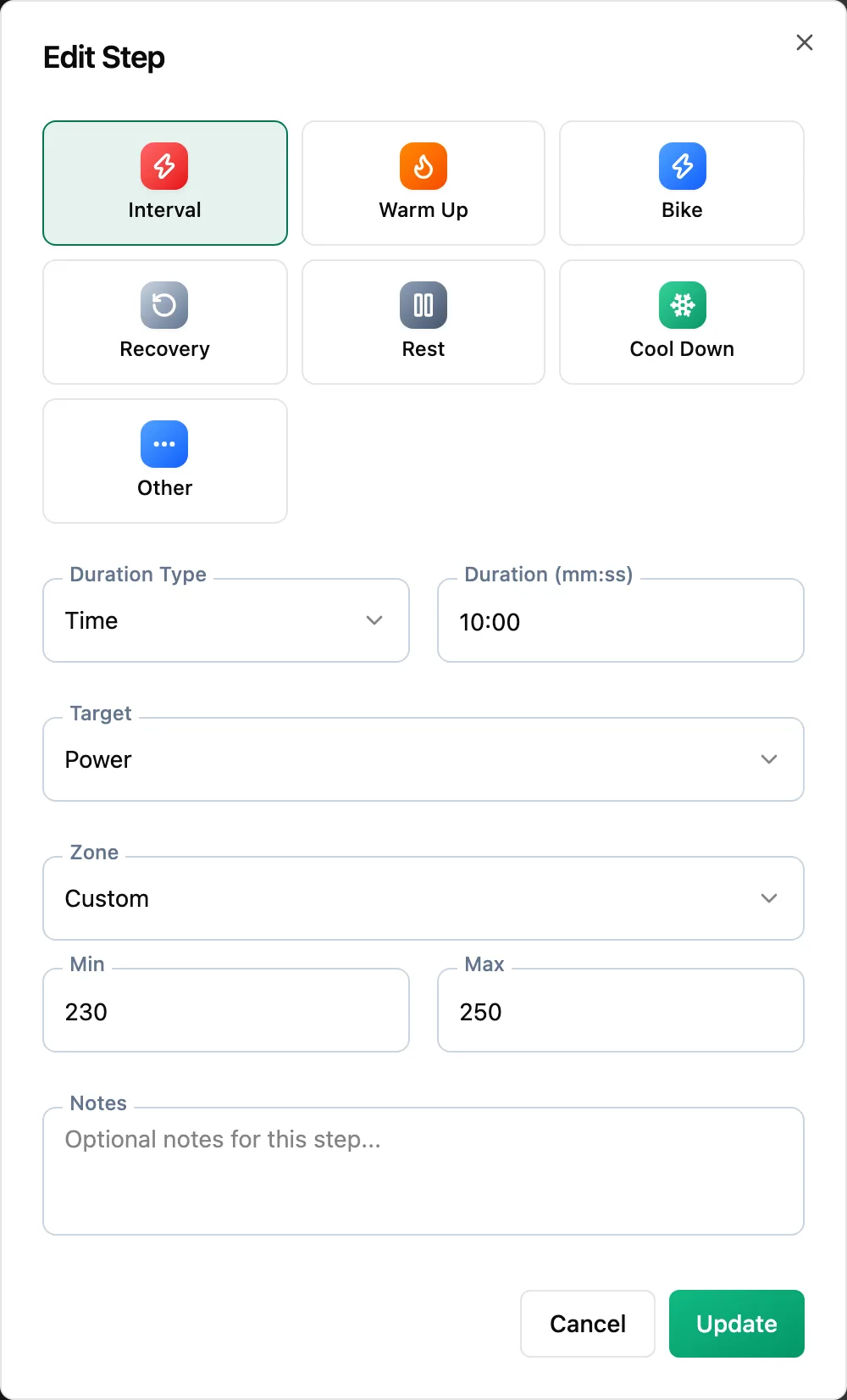Select the Recovery step type label

(164, 349)
